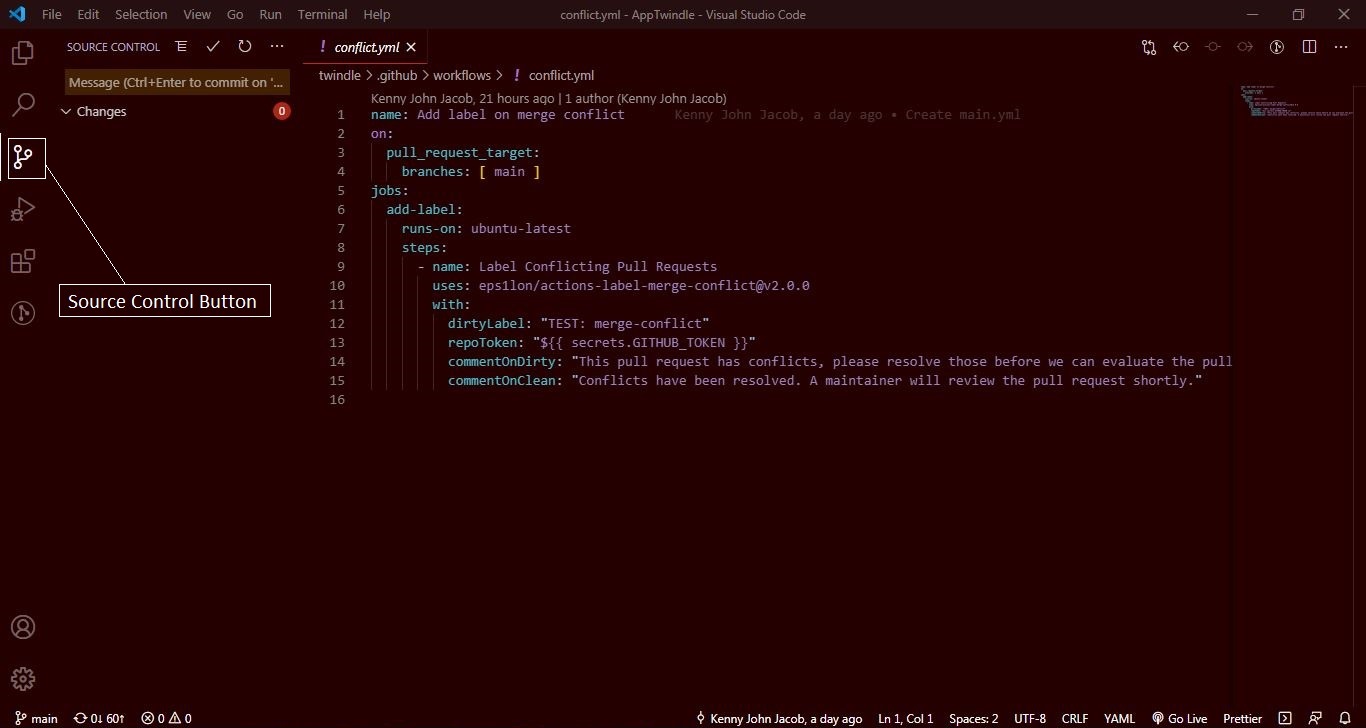The image size is (1366, 728).
Task: Split the editor to the right
Action: coord(1309,47)
